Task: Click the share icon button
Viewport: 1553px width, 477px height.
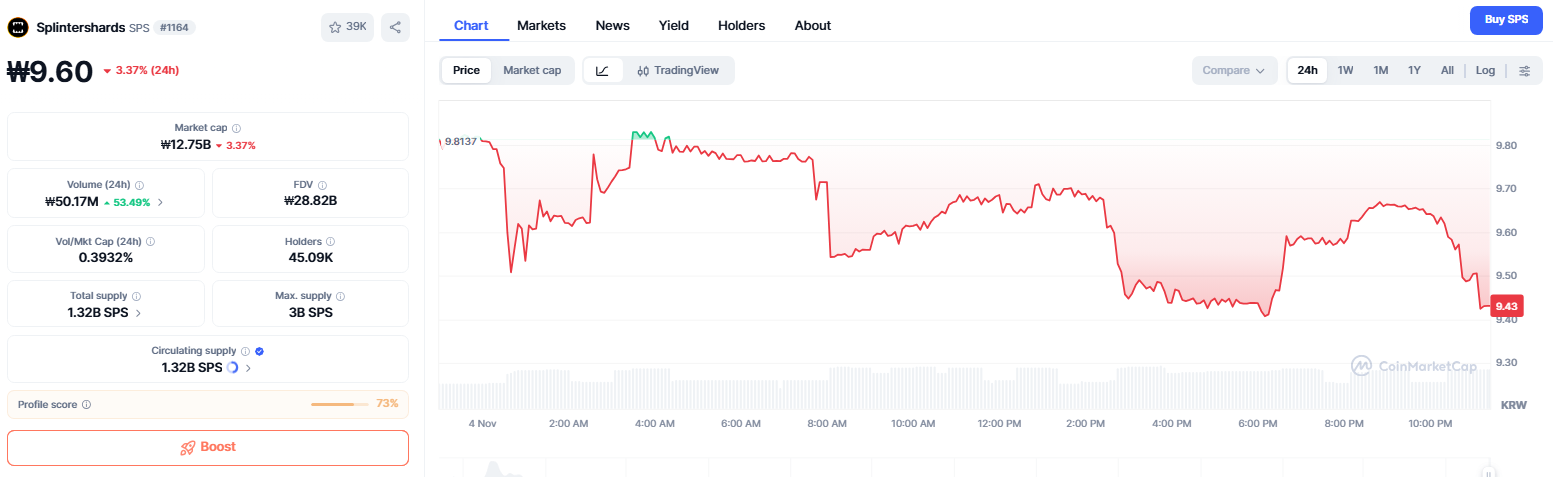Action: (x=395, y=27)
